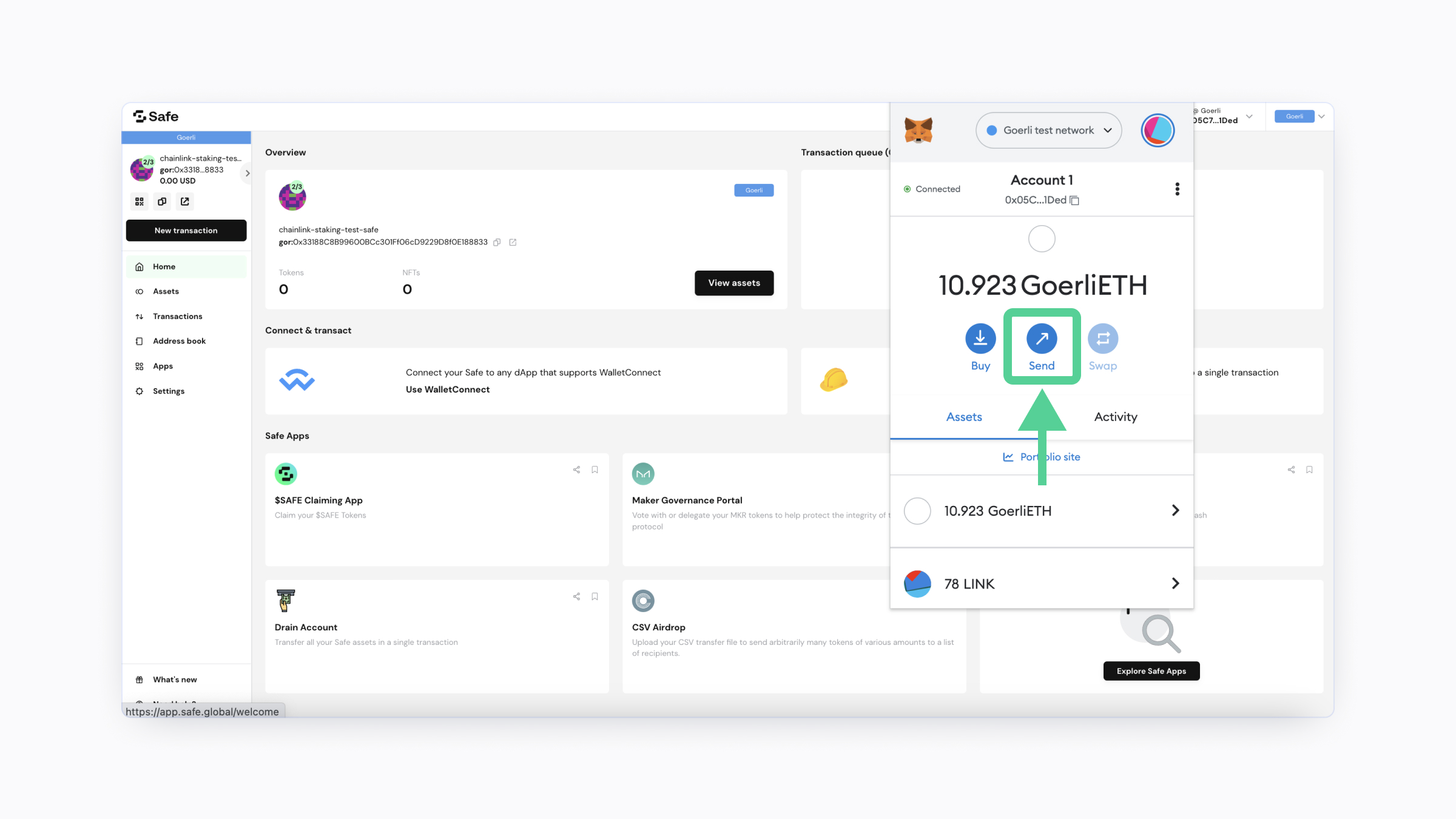This screenshot has height=819, width=1456.
Task: Open 10.923 GoerliETH asset details
Action: [x=1042, y=511]
